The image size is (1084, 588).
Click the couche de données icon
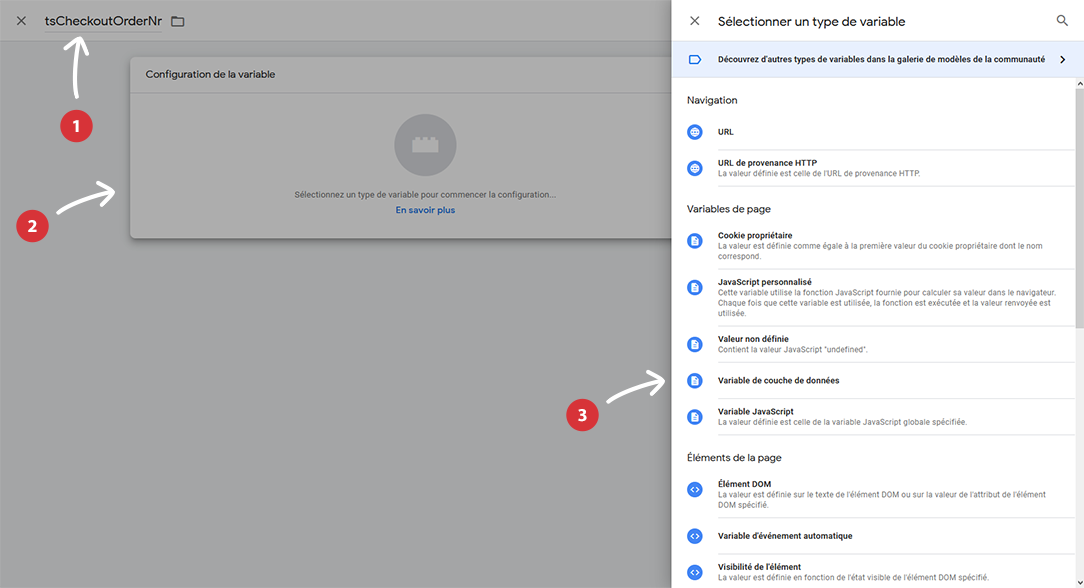695,381
